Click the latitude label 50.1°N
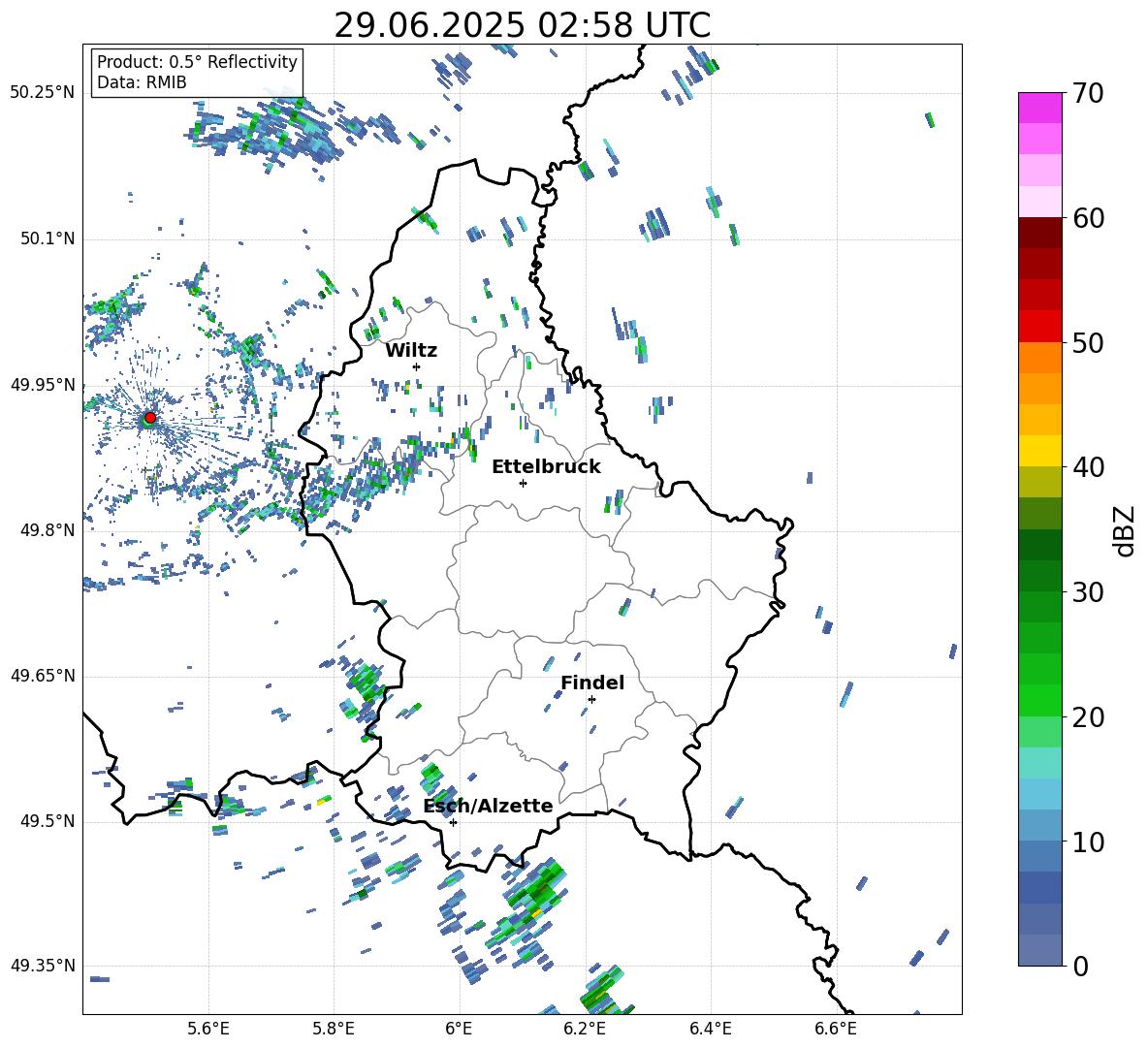Image resolution: width=1148 pixels, height=1048 pixels. (x=48, y=239)
